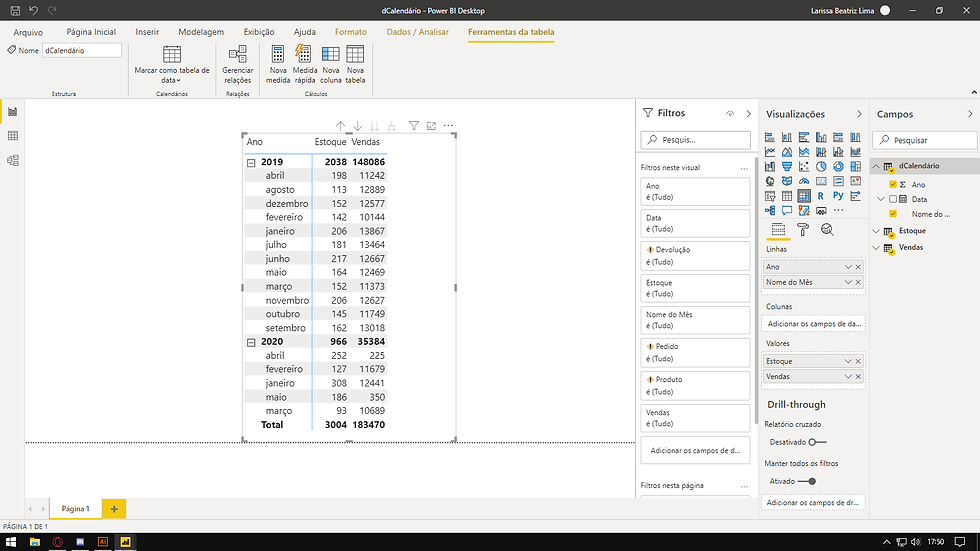Open the Format paint roller pane
The height and width of the screenshot is (551, 980).
click(x=803, y=230)
